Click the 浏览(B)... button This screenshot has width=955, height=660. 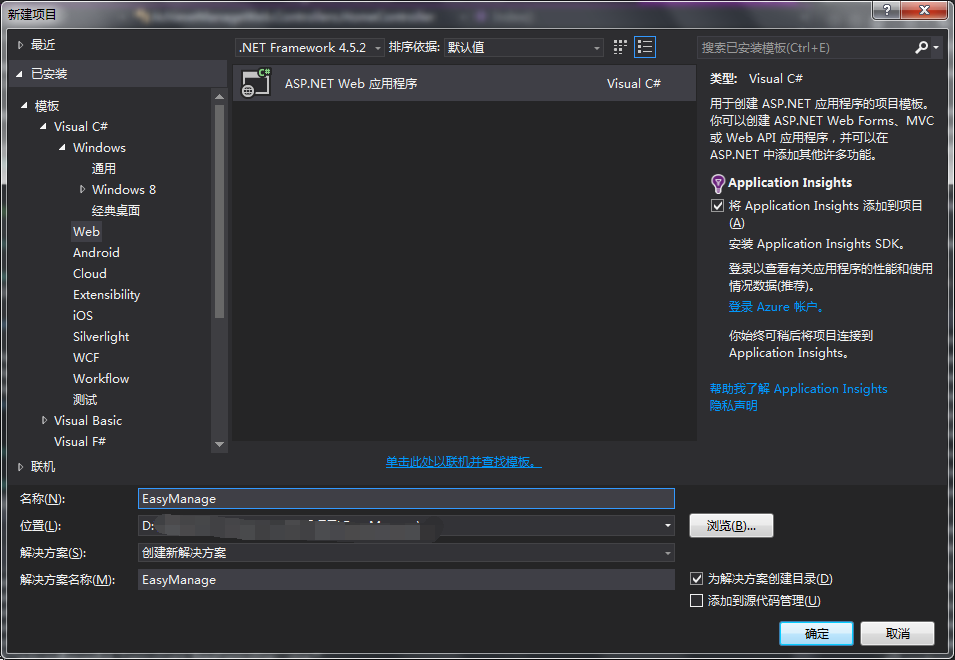point(731,525)
